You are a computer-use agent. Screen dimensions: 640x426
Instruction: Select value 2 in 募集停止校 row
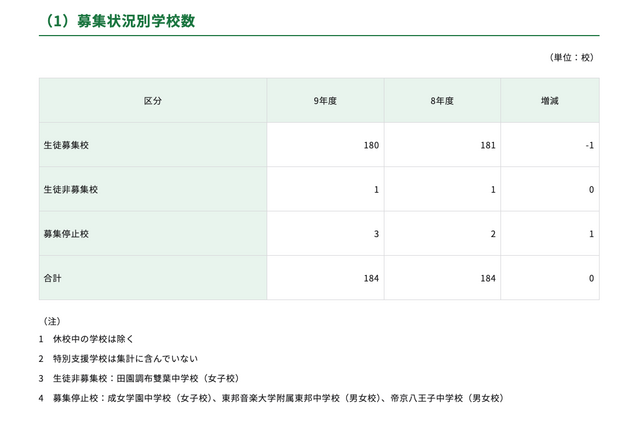pos(493,234)
